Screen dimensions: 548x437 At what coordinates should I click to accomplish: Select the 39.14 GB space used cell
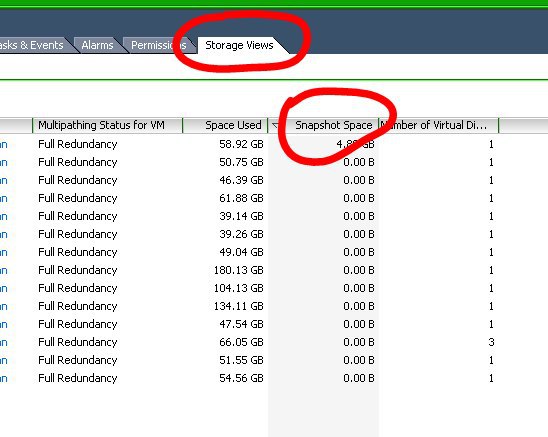click(x=241, y=216)
